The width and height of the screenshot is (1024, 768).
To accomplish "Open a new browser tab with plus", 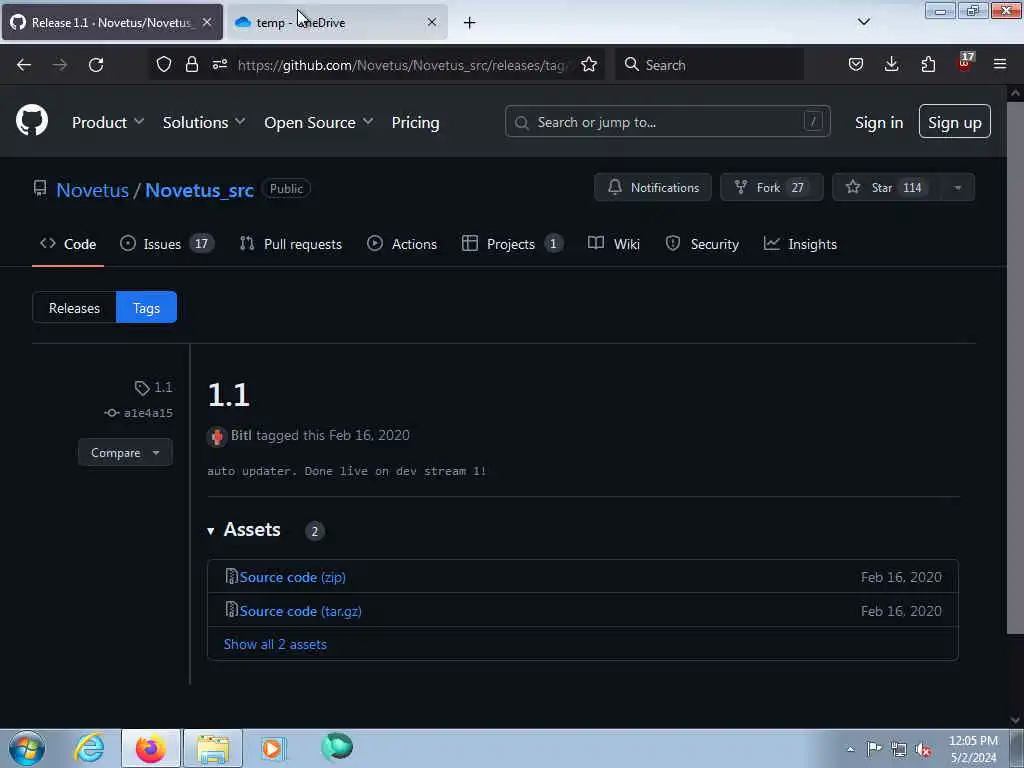I will (x=470, y=23).
